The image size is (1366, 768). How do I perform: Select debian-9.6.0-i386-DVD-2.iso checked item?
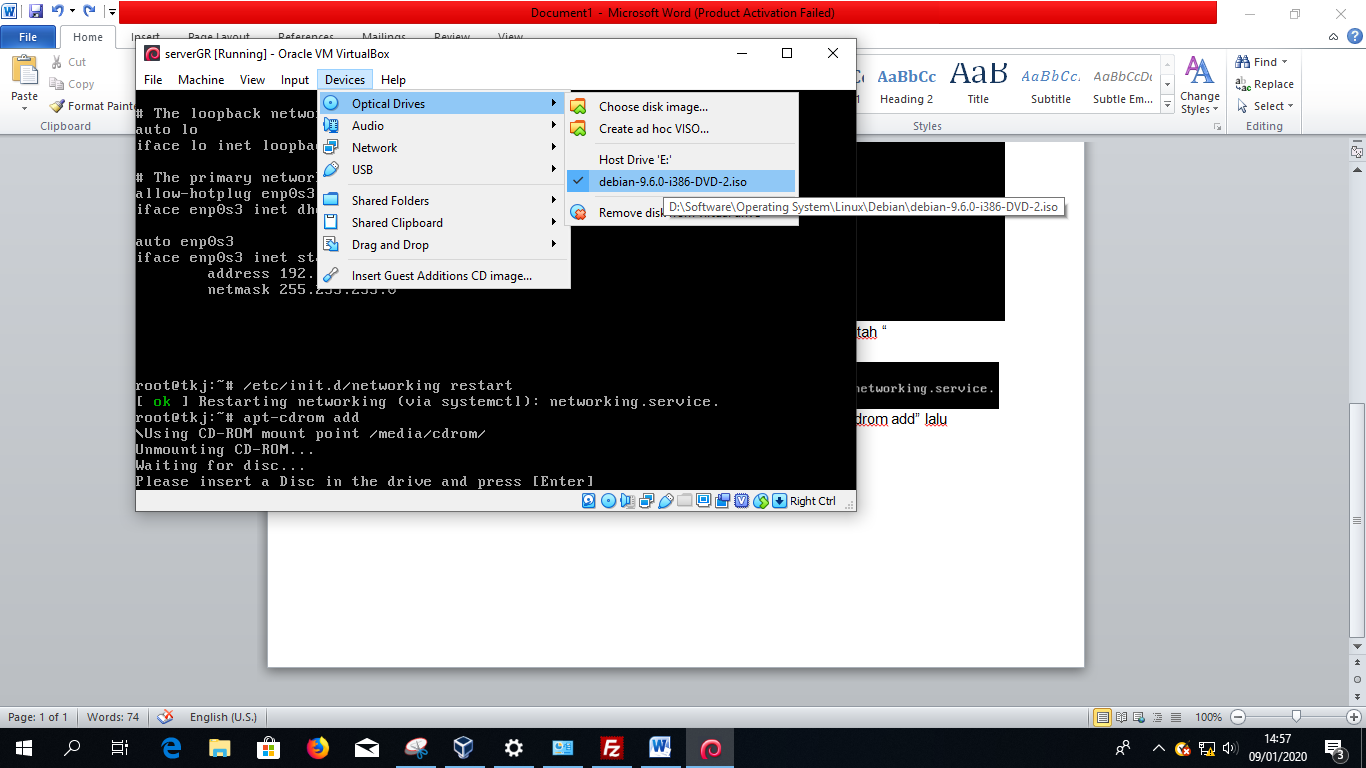[681, 182]
